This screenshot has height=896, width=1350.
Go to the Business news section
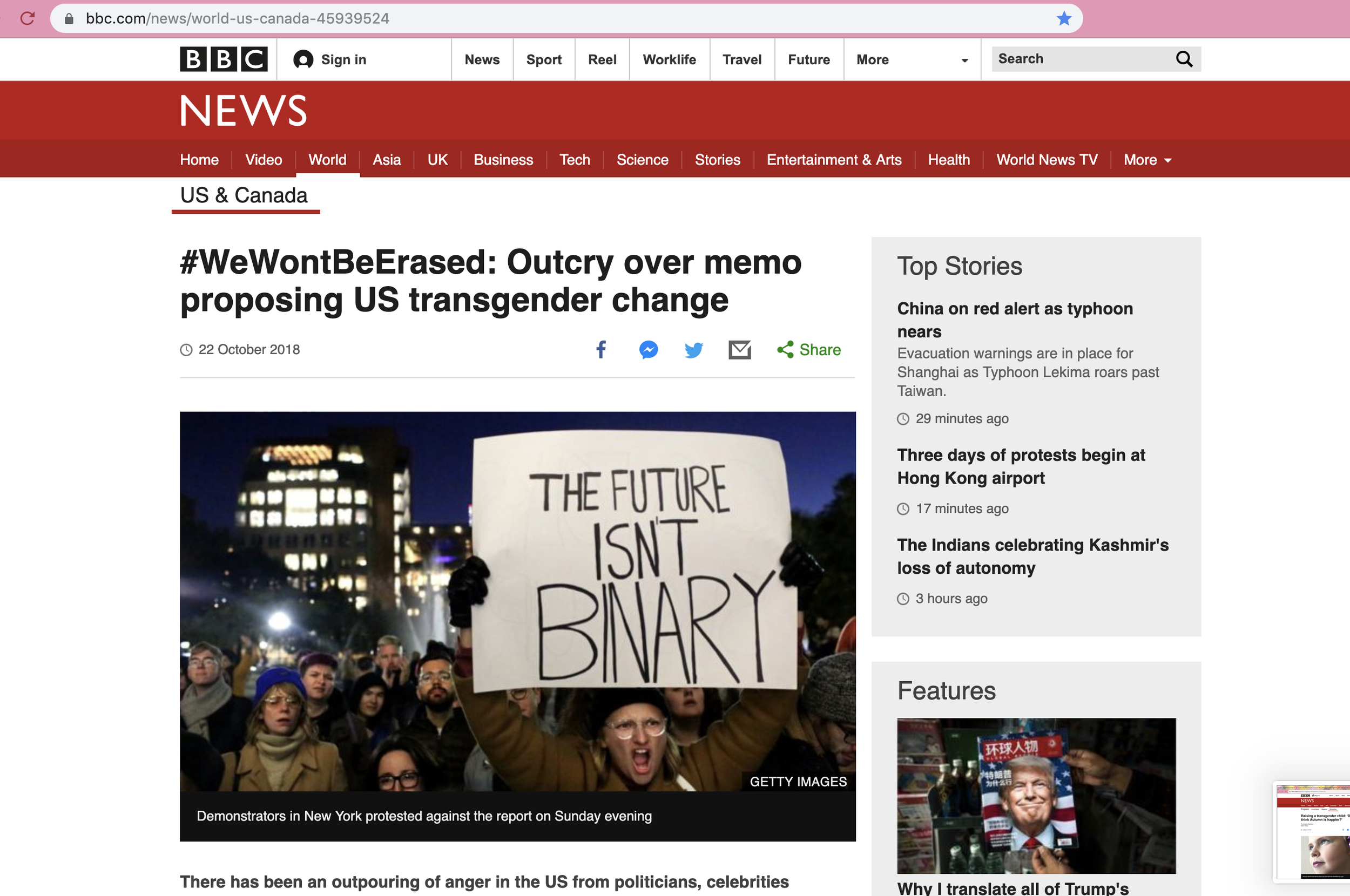pos(503,159)
